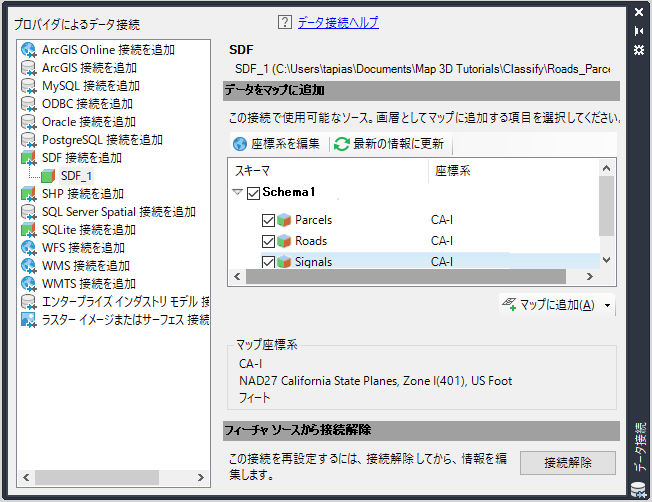Click the SQLite connection cube icon
The height and width of the screenshot is (502, 652).
(x=29, y=230)
